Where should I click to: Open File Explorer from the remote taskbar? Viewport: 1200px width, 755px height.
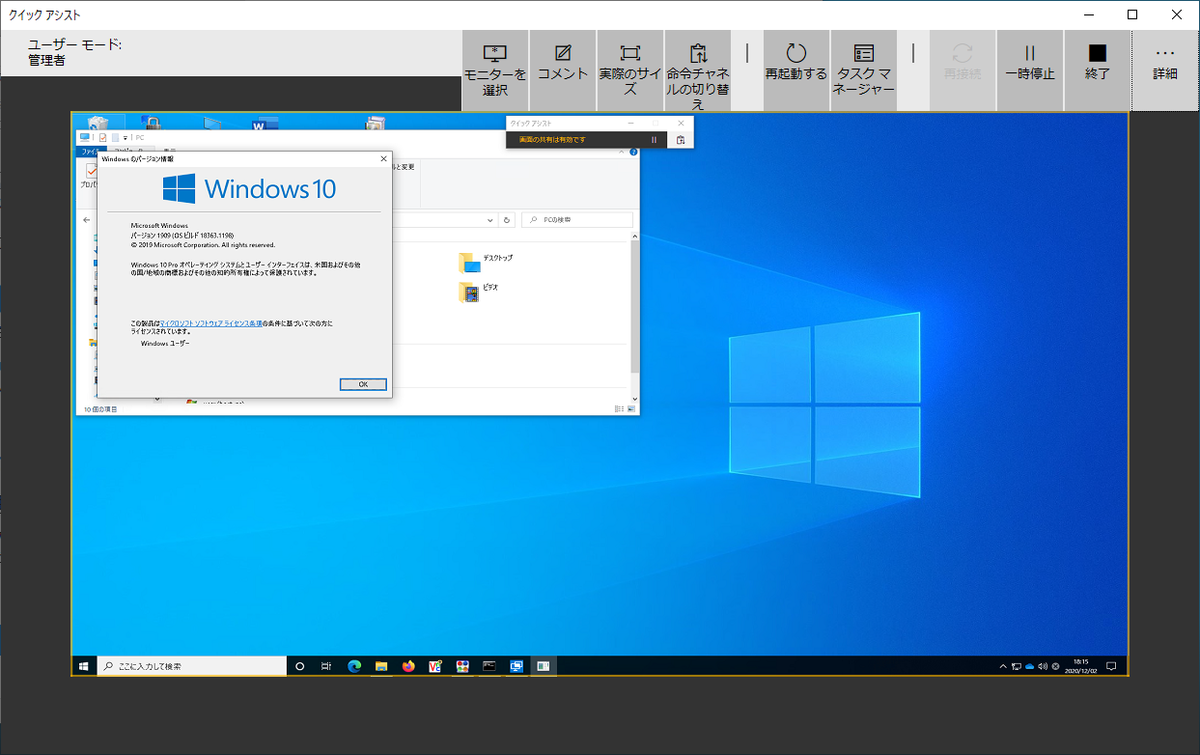pyautogui.click(x=381, y=665)
